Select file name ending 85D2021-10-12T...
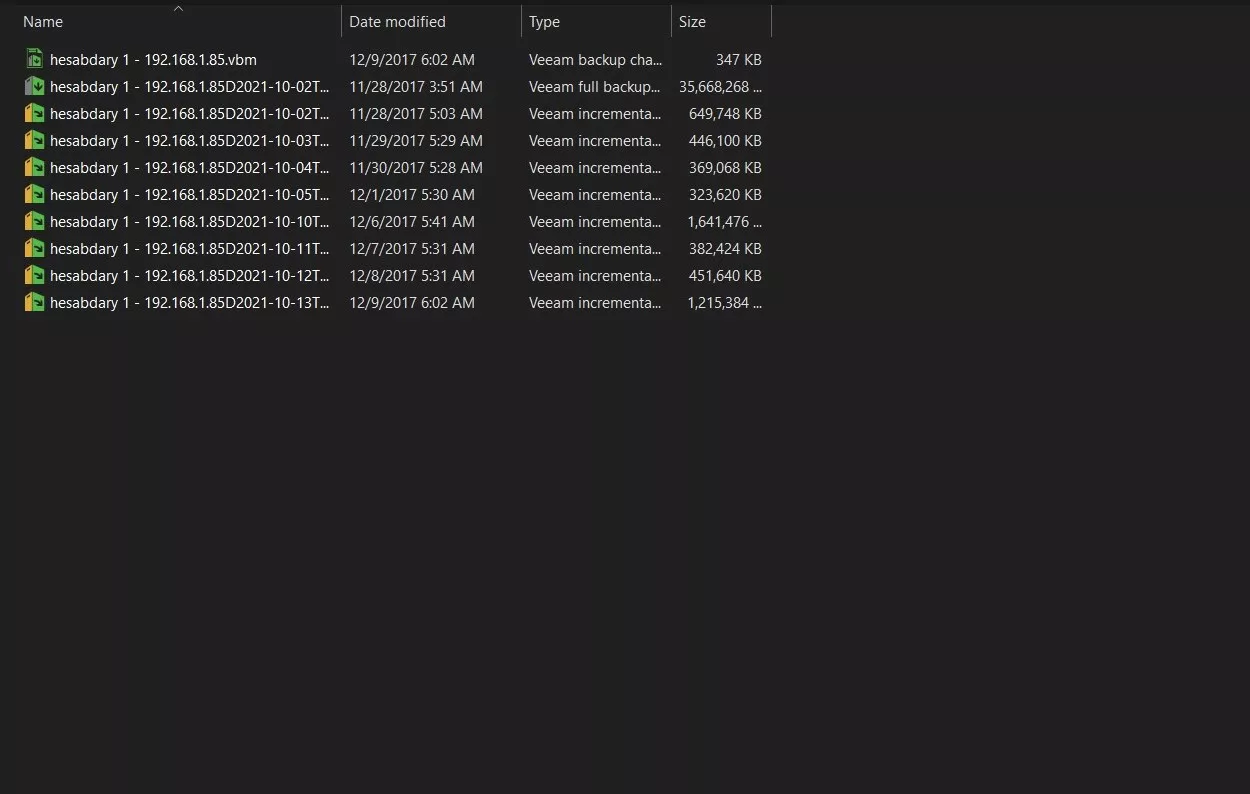This screenshot has width=1250, height=794. 189,276
